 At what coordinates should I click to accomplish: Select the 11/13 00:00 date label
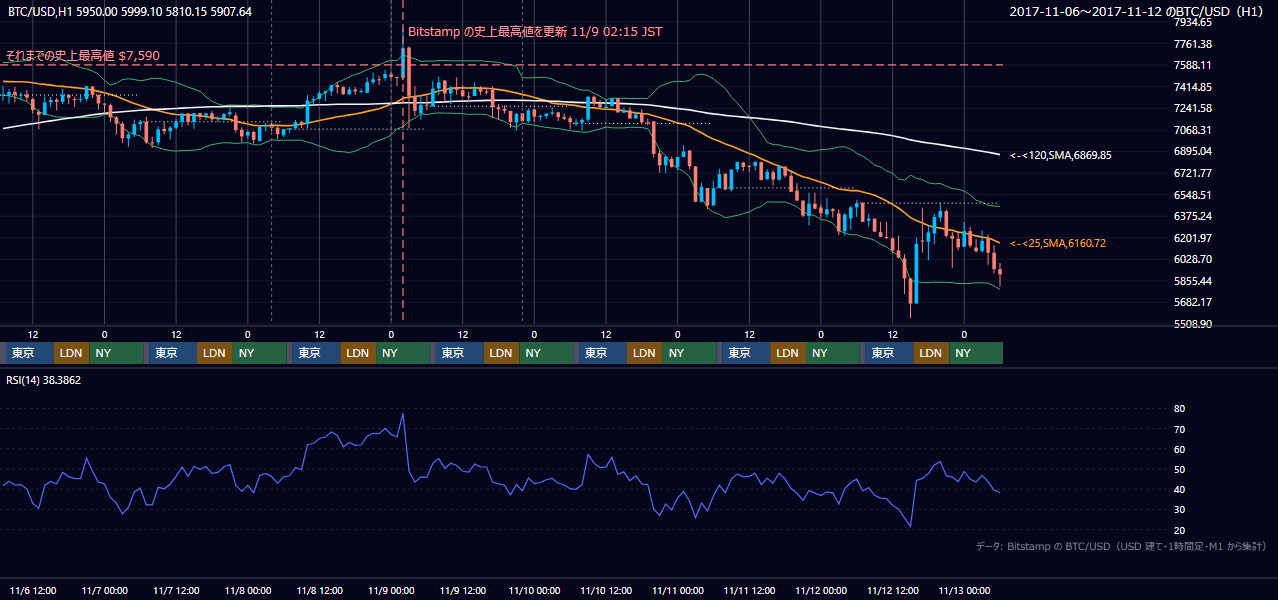pyautogui.click(x=964, y=590)
